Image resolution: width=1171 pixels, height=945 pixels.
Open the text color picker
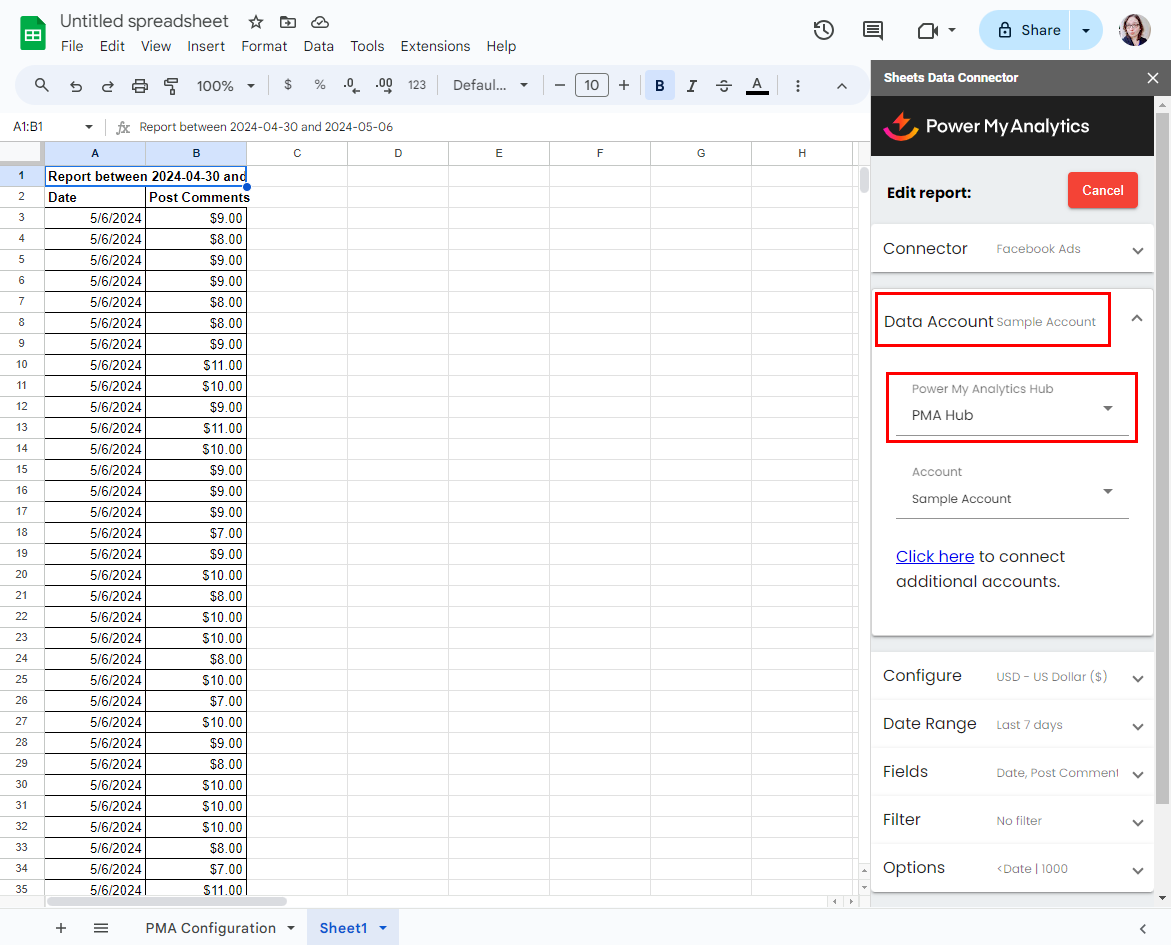coord(757,86)
